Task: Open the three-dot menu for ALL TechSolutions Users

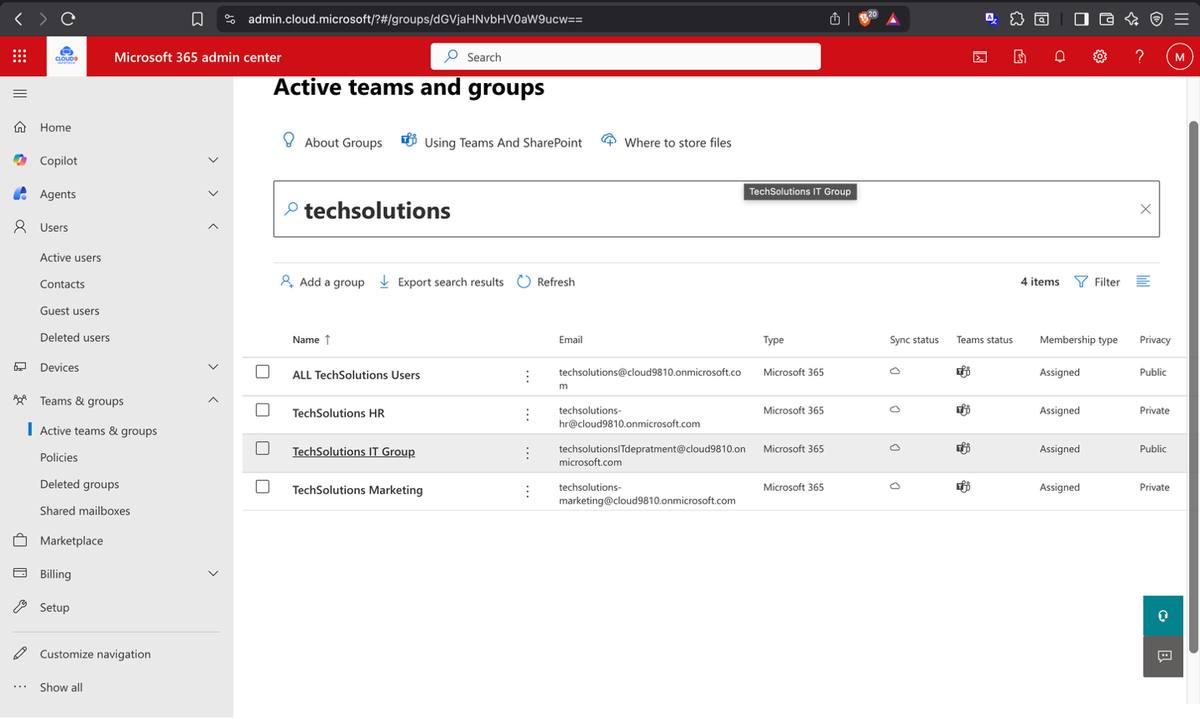Action: [527, 376]
